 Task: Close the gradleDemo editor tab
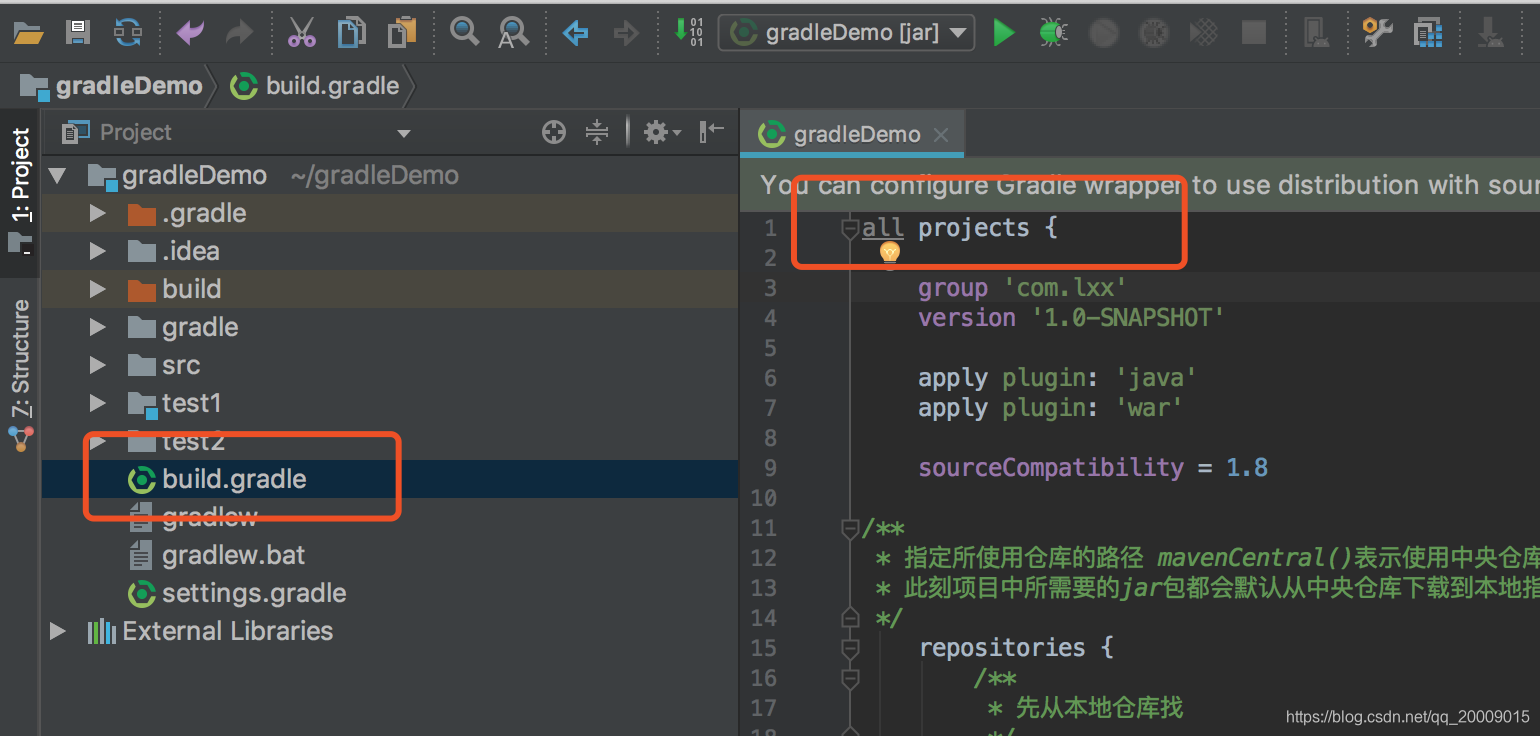coord(940,135)
